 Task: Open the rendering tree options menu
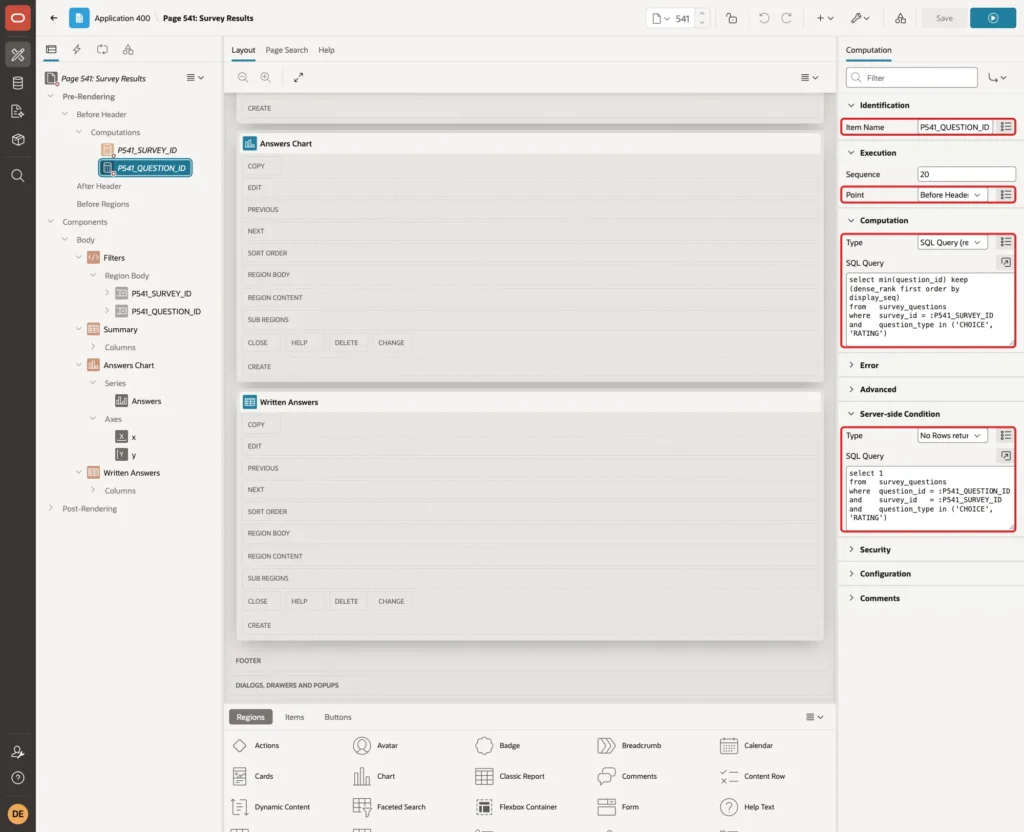195,78
